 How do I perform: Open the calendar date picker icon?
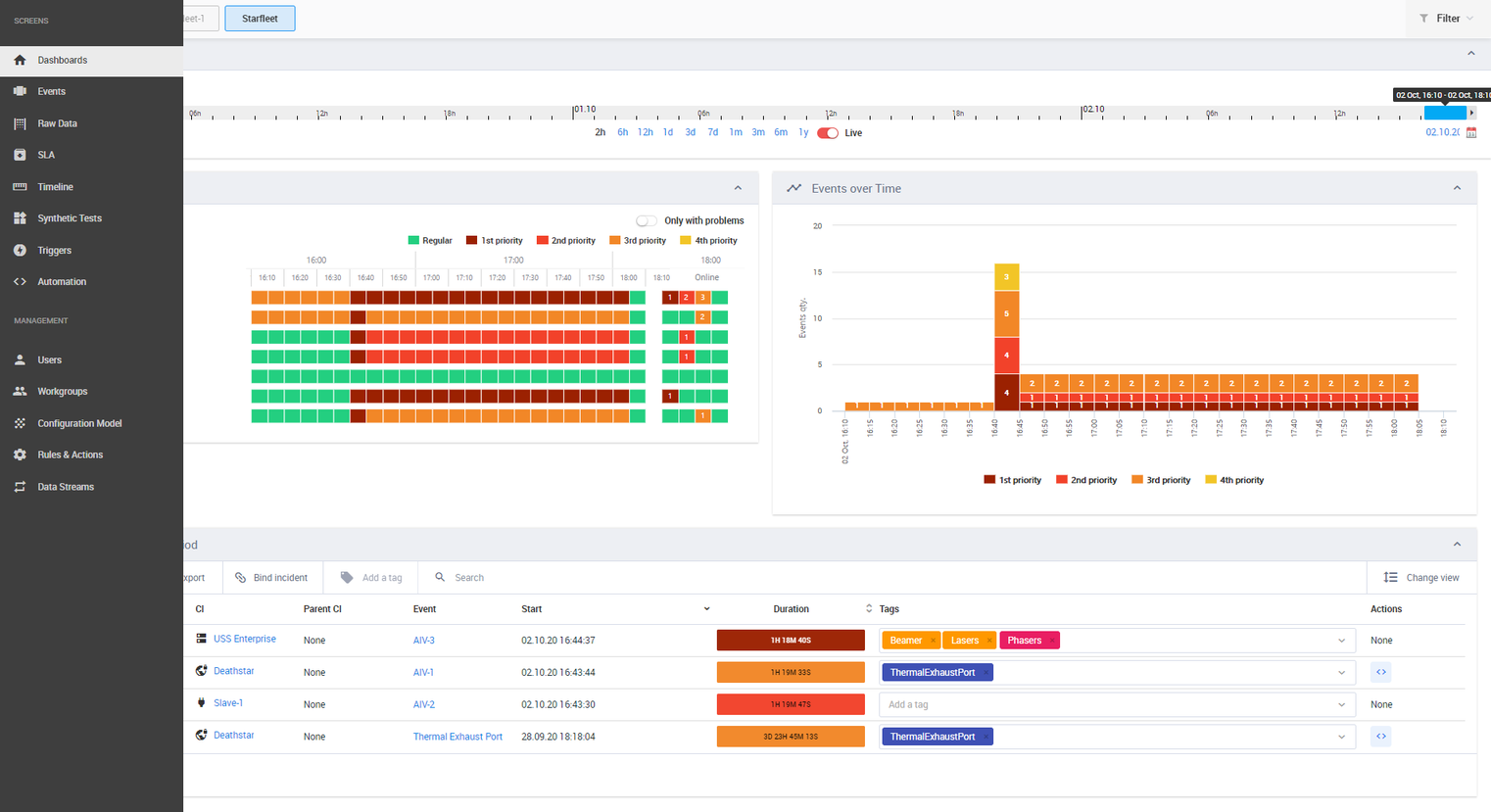coord(1470,132)
